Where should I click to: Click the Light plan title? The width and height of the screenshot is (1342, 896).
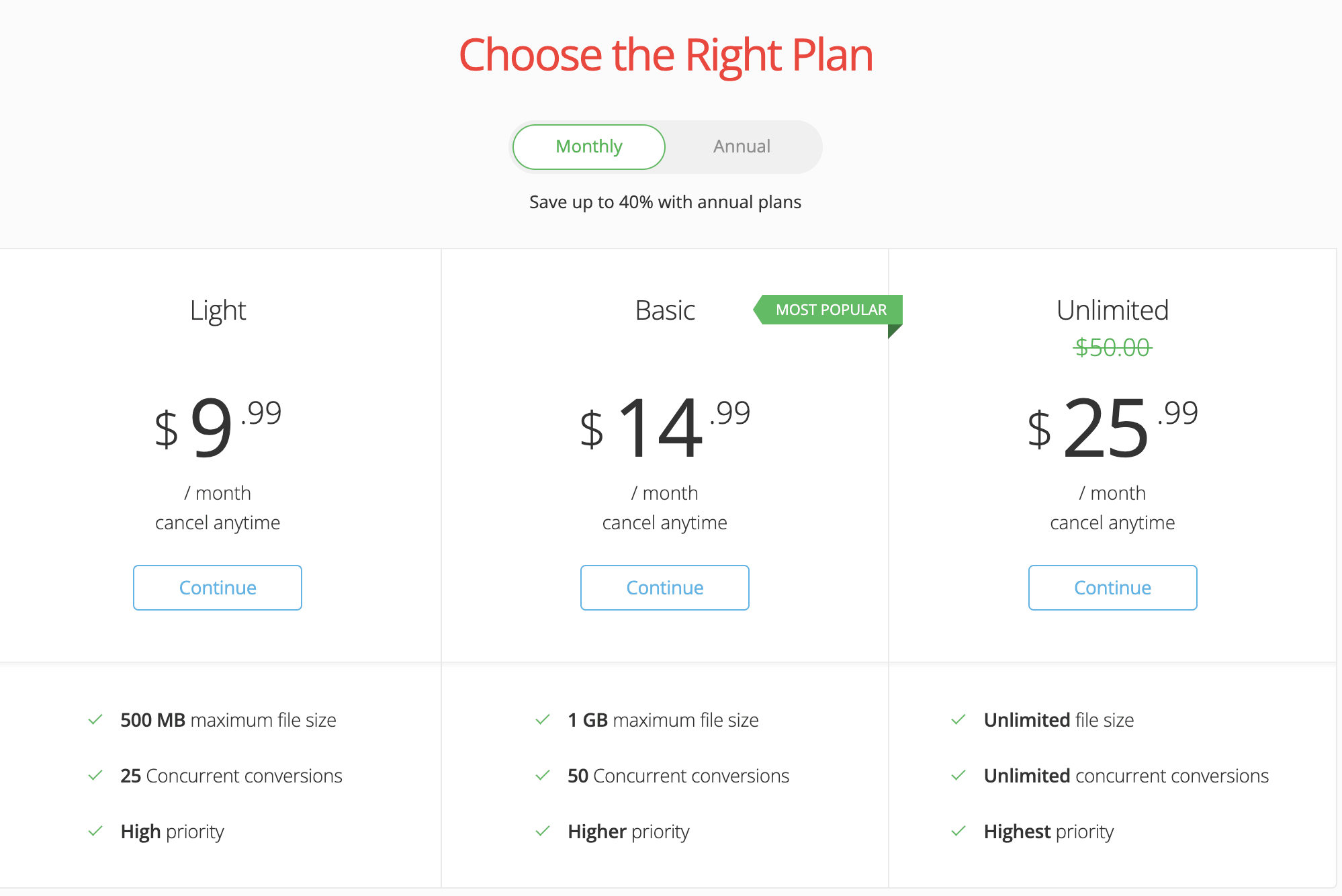pyautogui.click(x=218, y=310)
